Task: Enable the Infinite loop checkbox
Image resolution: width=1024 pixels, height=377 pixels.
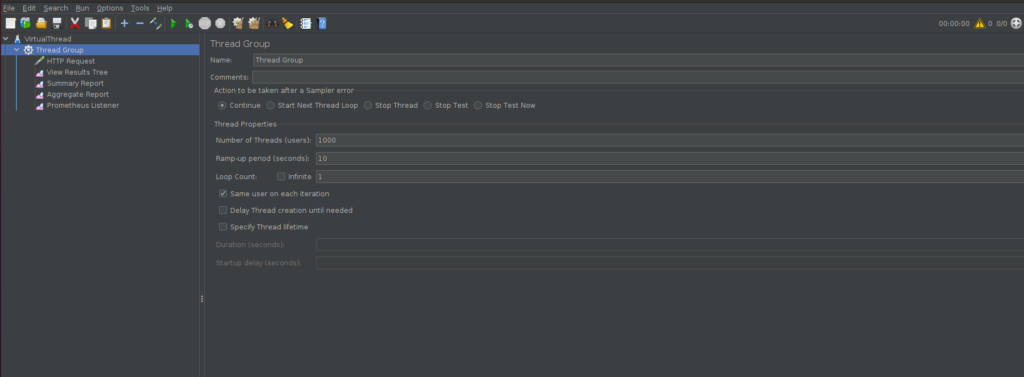Action: tap(281, 176)
